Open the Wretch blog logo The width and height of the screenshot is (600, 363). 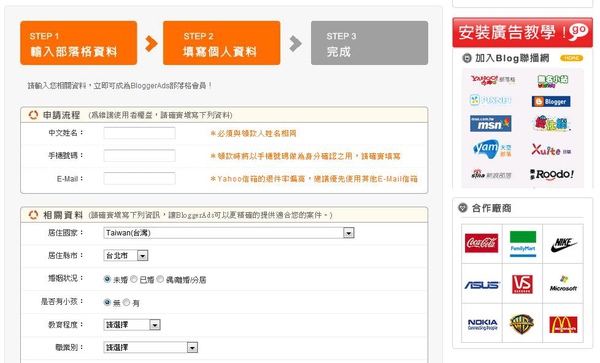(x=553, y=81)
